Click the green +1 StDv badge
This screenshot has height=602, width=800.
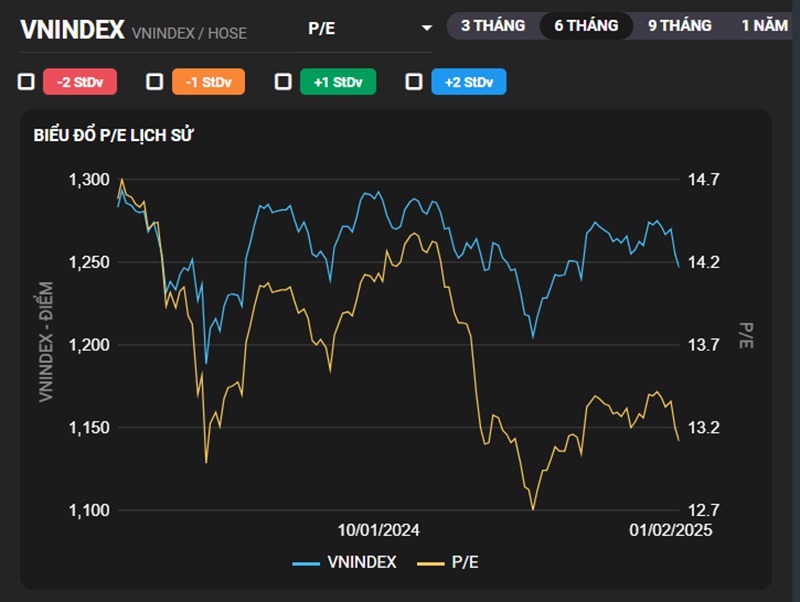[x=338, y=82]
